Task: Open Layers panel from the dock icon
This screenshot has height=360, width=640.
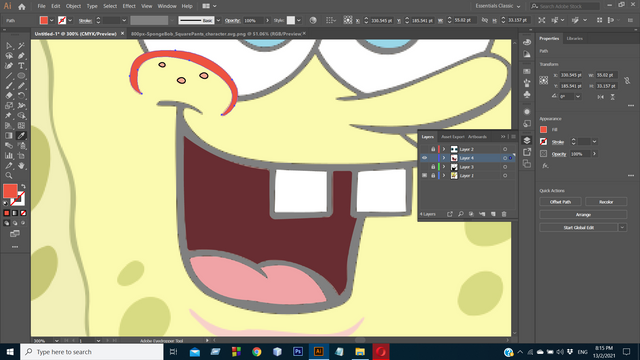Action: tap(527, 140)
